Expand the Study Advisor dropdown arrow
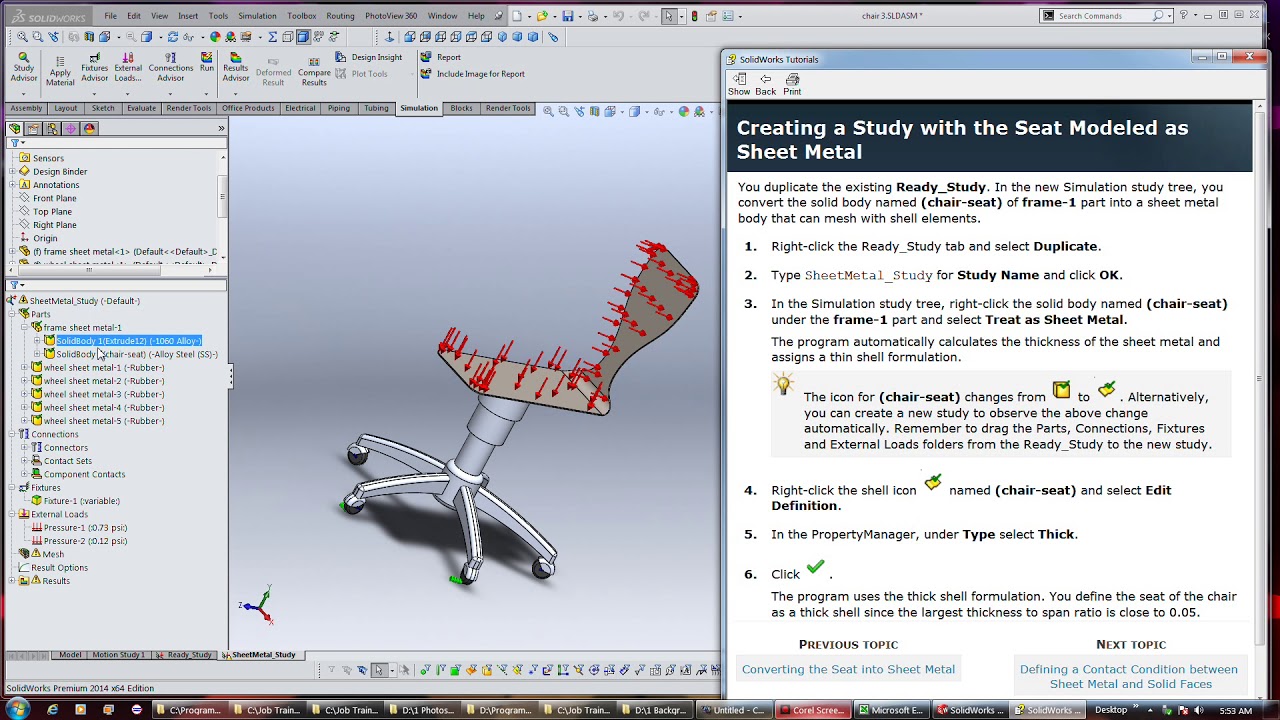The image size is (1280, 720). pyautogui.click(x=23, y=93)
